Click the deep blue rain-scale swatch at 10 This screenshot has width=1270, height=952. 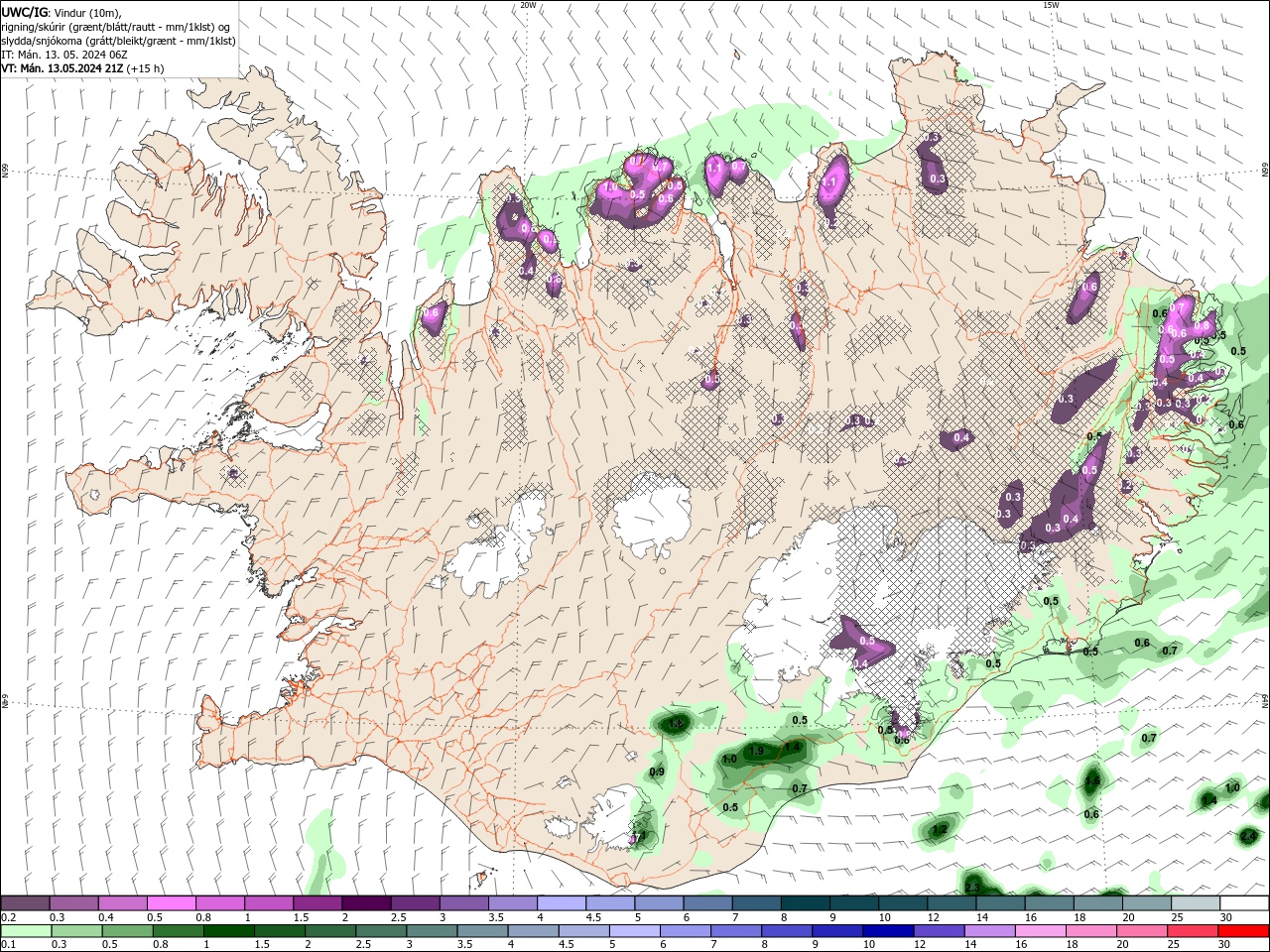tap(888, 931)
